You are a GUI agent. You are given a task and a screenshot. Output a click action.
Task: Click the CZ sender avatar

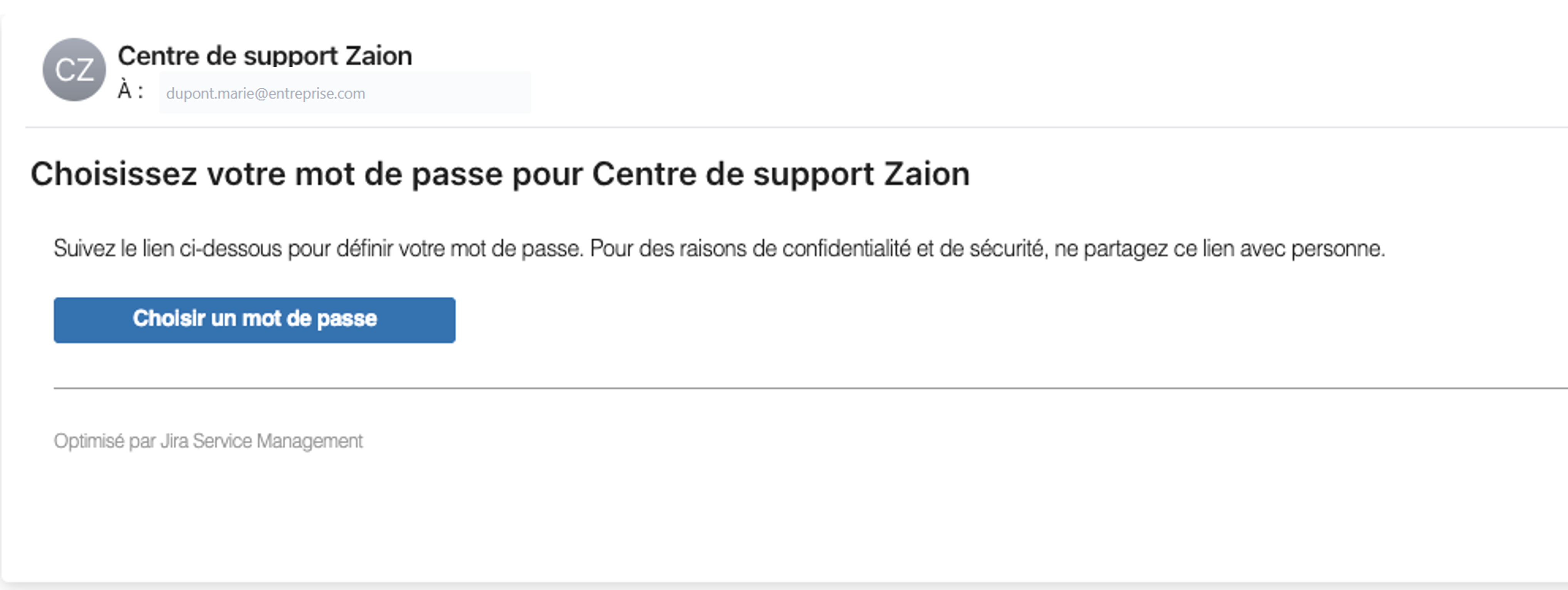tap(74, 70)
